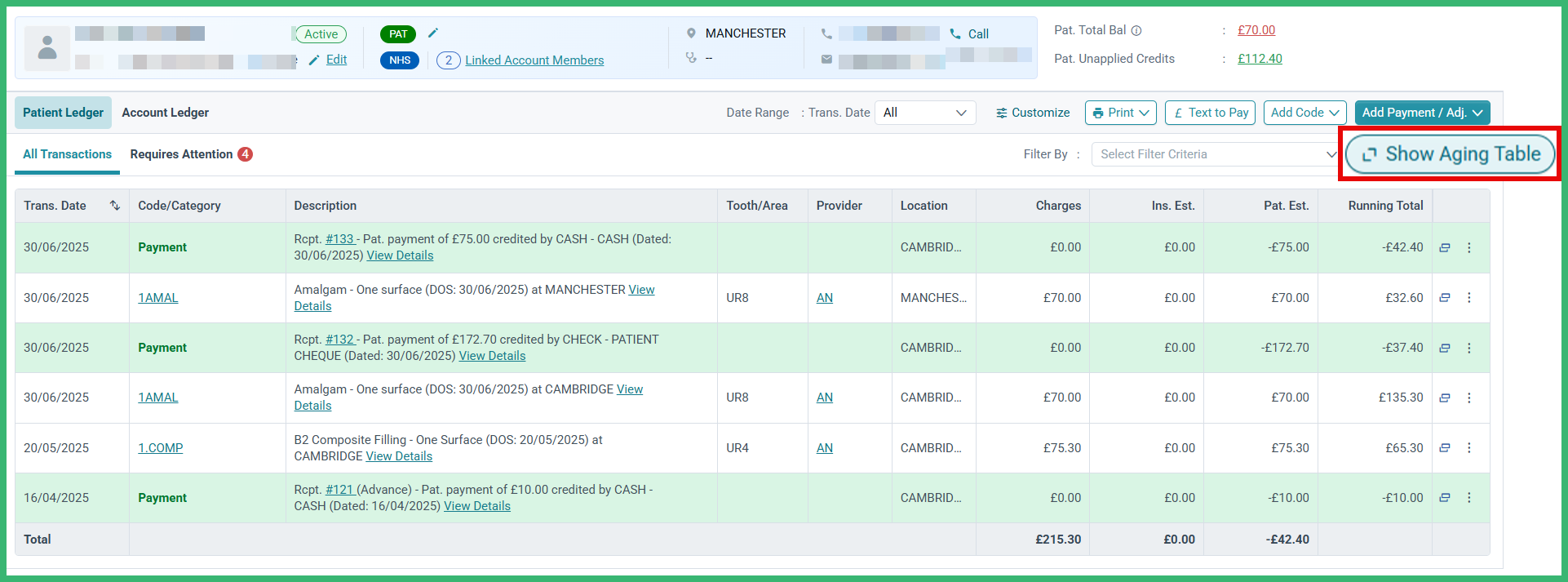Select the All Transactions tab
Screen dimensions: 1568x582
click(67, 154)
